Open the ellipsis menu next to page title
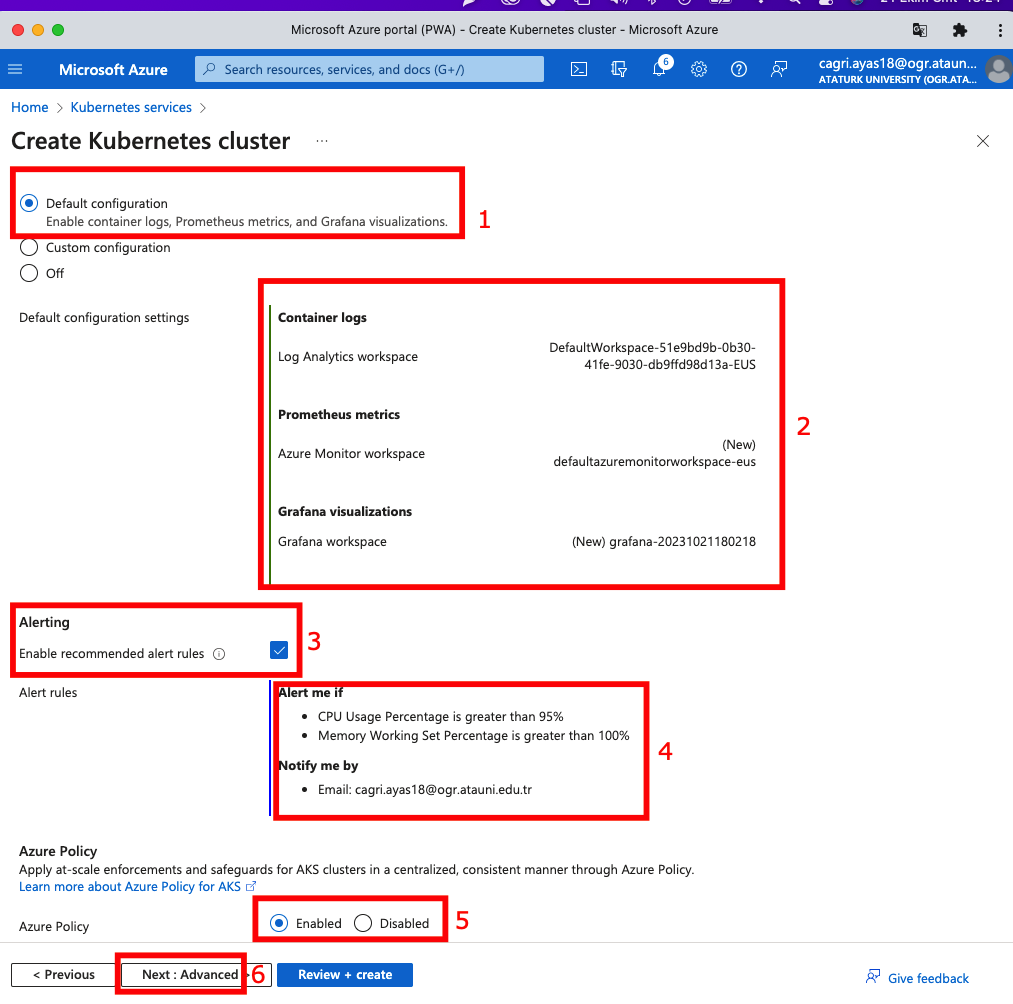 (322, 141)
